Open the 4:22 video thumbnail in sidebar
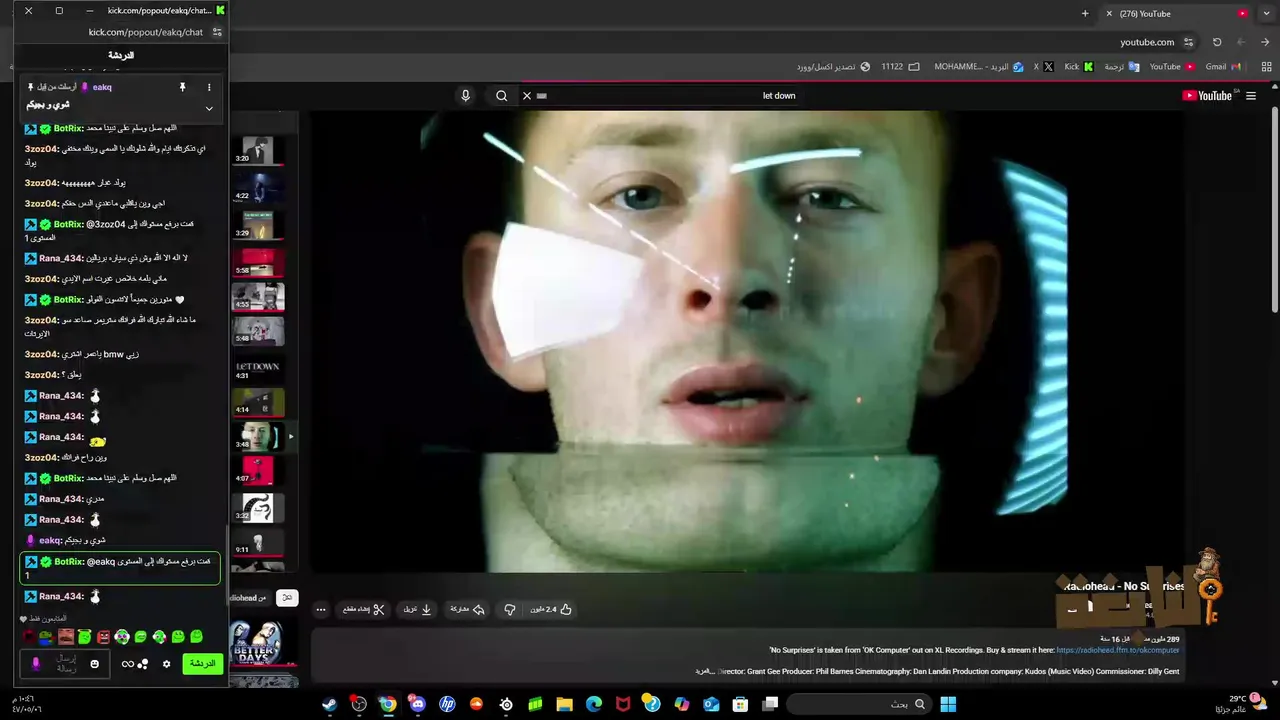Image resolution: width=1280 pixels, height=720 pixels. 258,188
